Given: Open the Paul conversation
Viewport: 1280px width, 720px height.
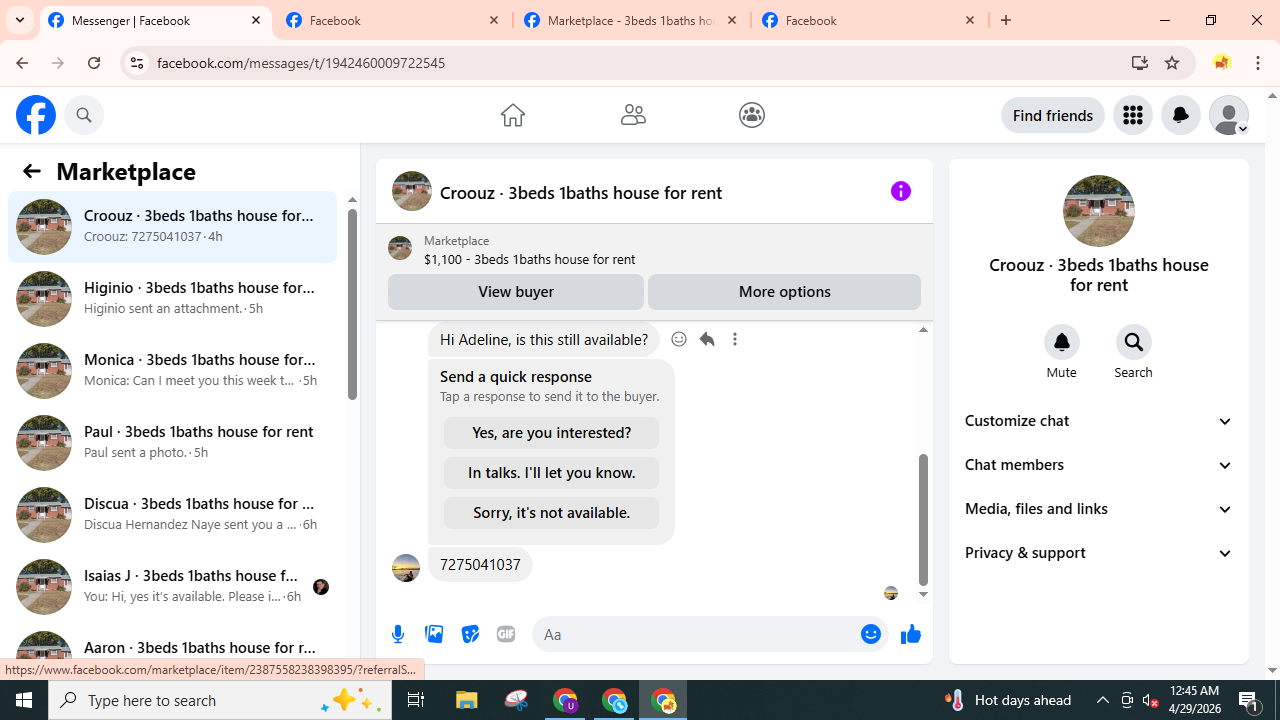Looking at the screenshot, I should click(x=172, y=443).
